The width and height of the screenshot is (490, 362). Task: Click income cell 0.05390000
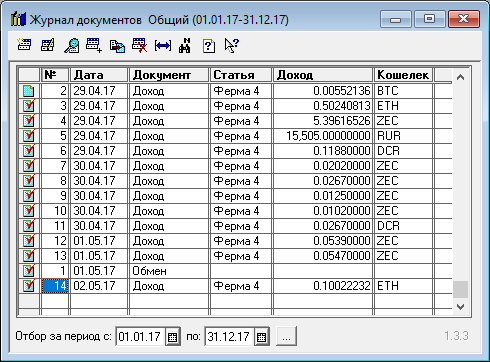[323, 241]
